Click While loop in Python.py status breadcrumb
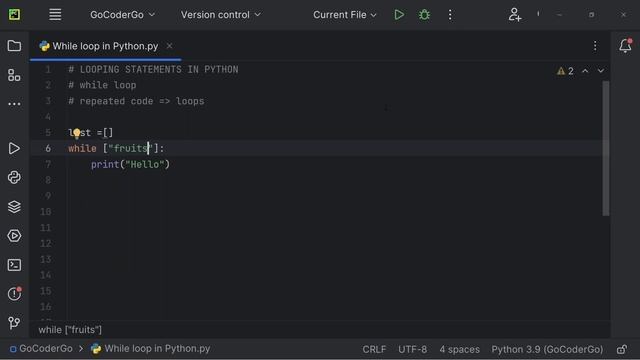This screenshot has height=360, width=640. pos(151,349)
